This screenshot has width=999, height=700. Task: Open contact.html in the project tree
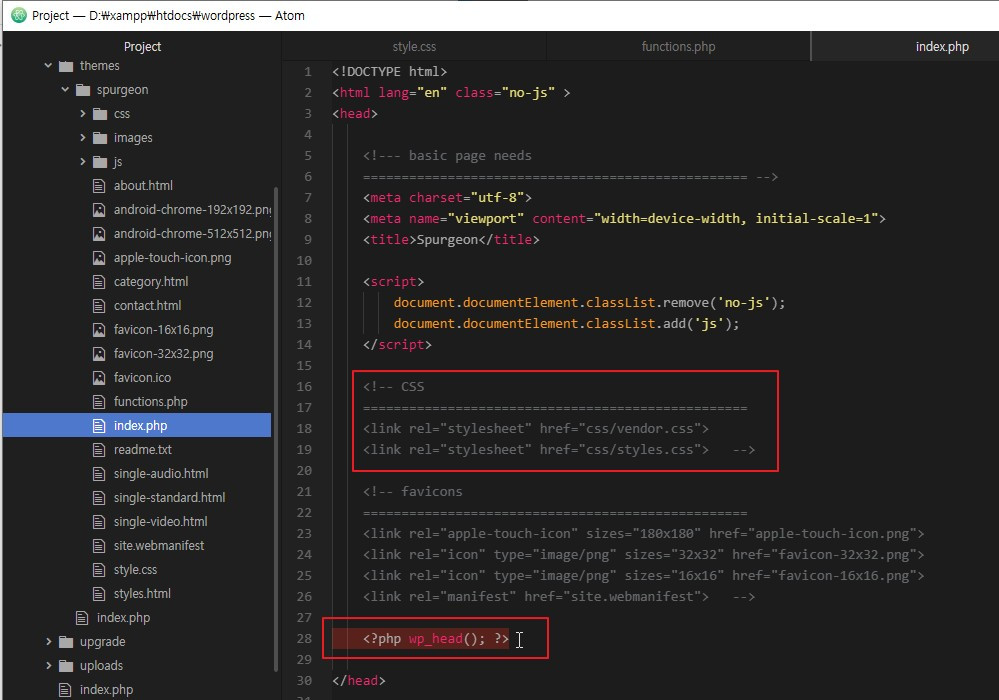coord(147,306)
